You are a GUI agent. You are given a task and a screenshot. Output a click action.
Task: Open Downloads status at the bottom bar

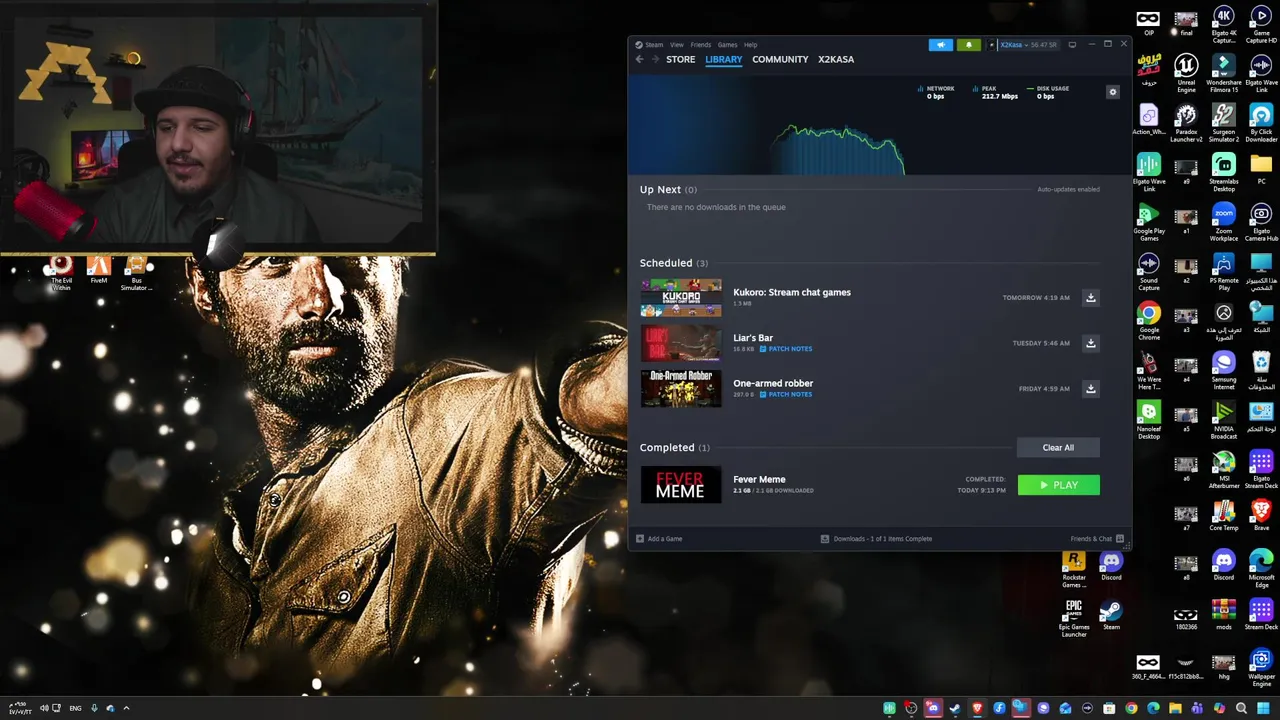[876, 539]
